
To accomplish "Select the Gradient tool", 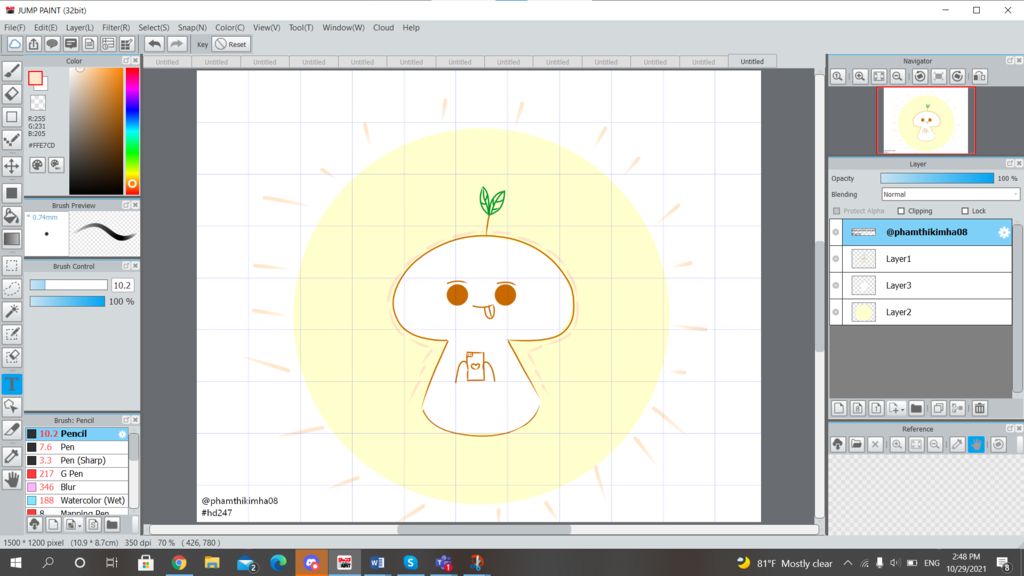I will tap(12, 239).
